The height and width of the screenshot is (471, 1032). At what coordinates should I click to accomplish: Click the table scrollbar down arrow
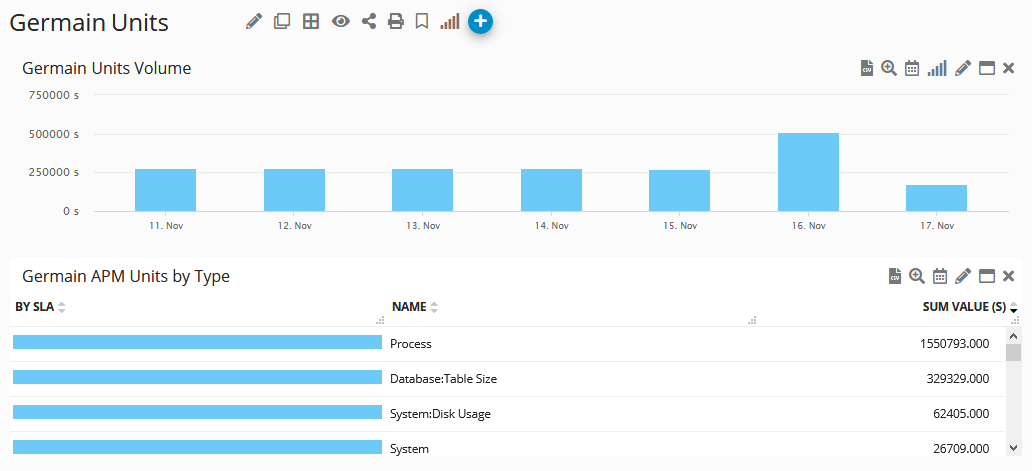(x=1013, y=448)
